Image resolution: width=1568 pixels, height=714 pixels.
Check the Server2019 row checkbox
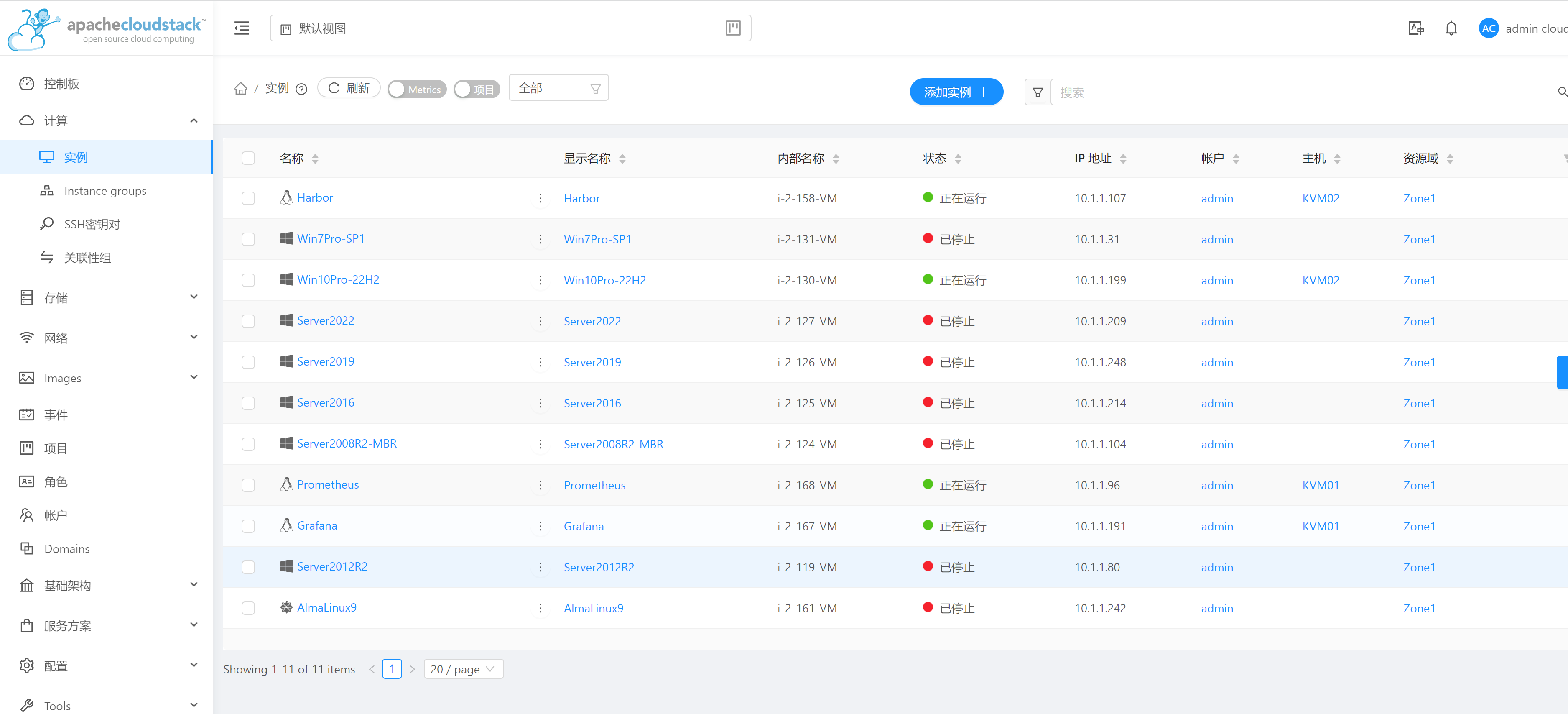tap(248, 362)
